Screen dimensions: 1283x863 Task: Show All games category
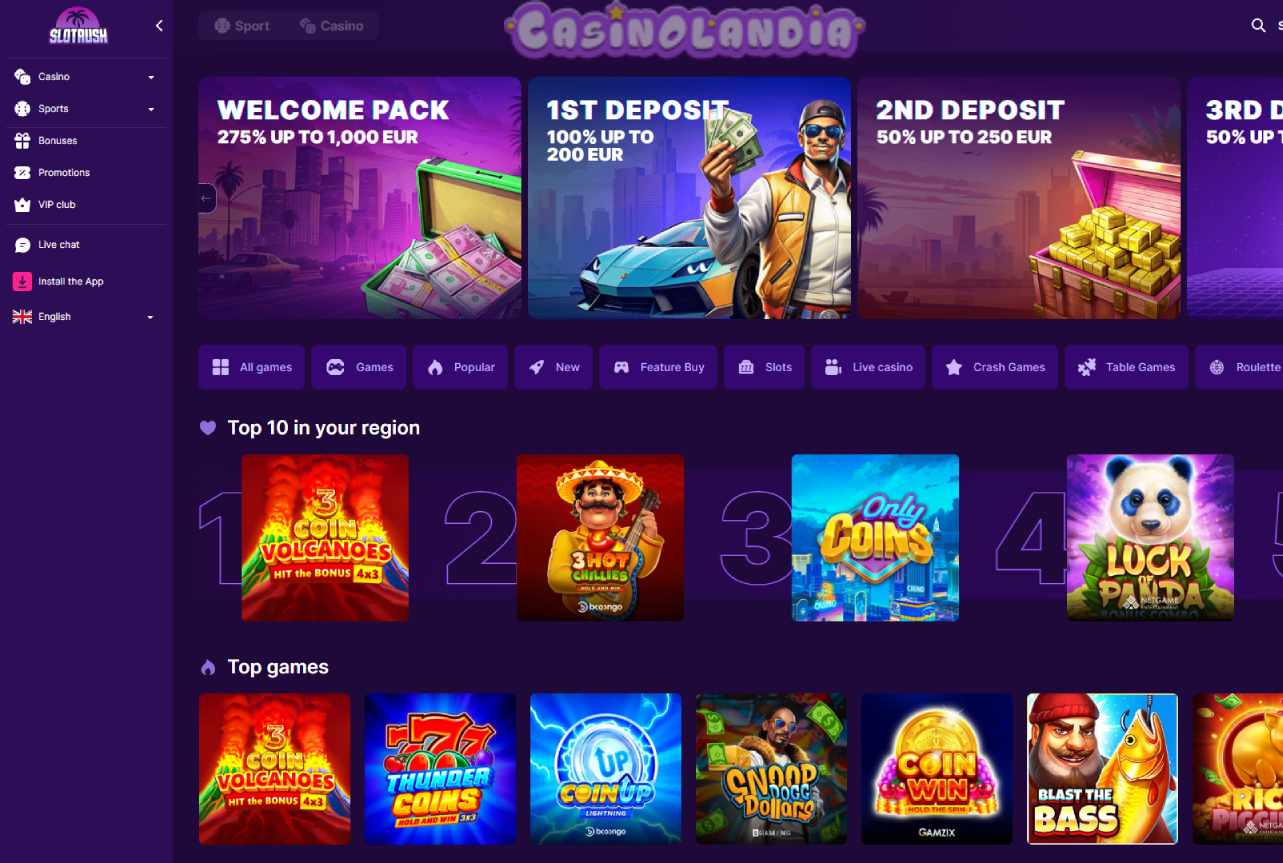pos(252,367)
